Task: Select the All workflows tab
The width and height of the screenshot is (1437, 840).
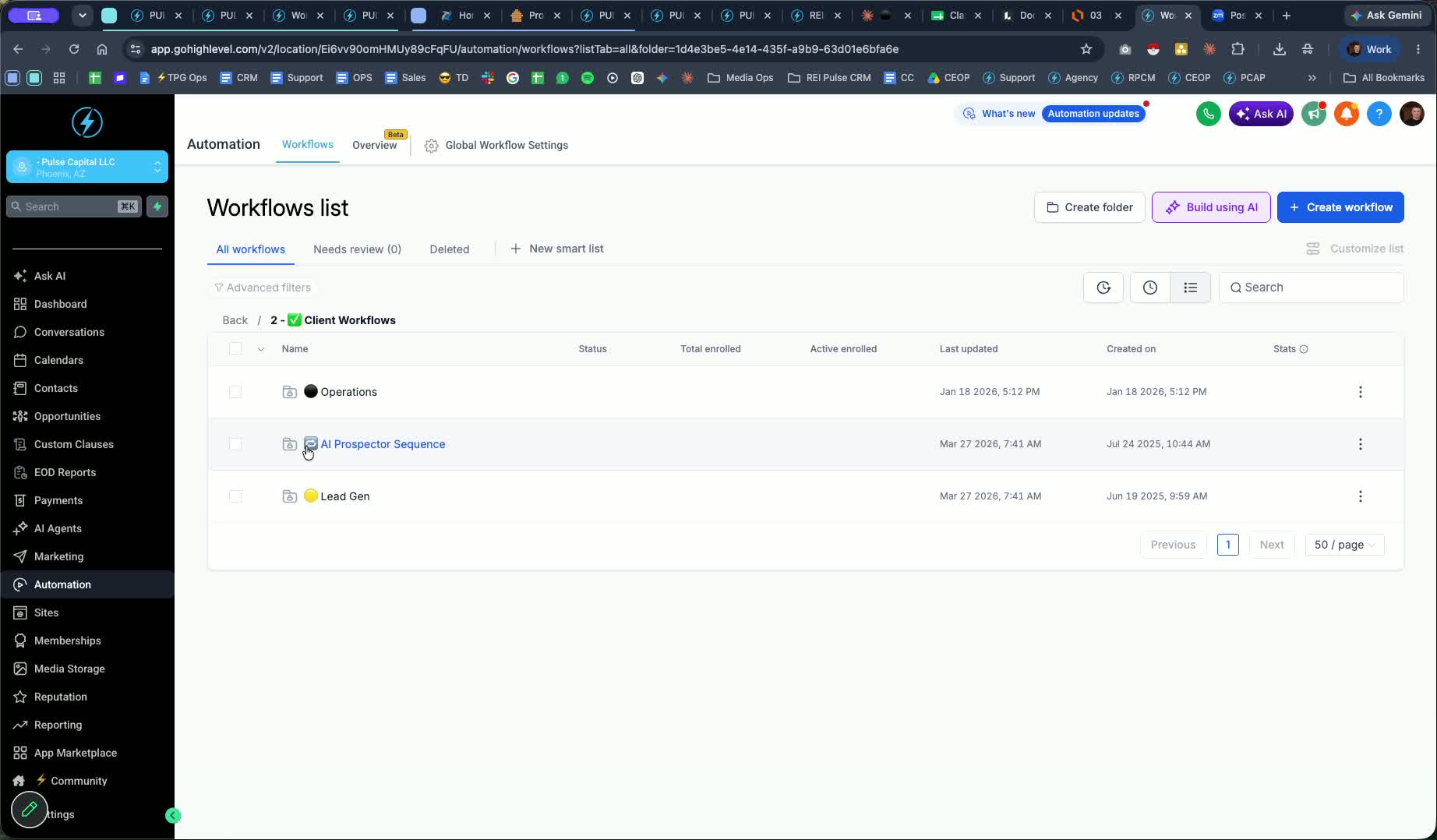Action: pyautogui.click(x=250, y=249)
